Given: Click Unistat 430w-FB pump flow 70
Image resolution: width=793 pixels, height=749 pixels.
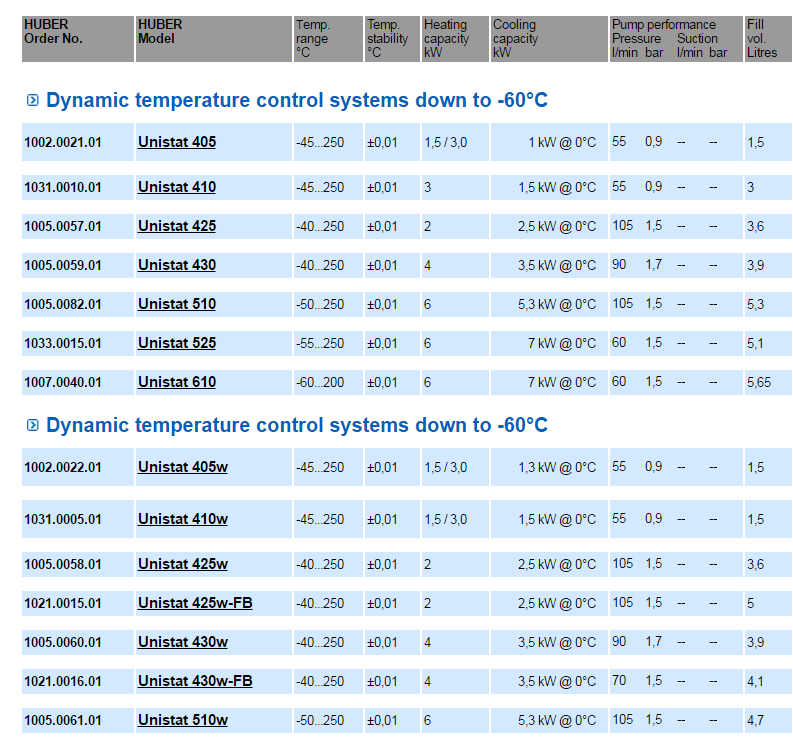Looking at the screenshot, I should (619, 681).
